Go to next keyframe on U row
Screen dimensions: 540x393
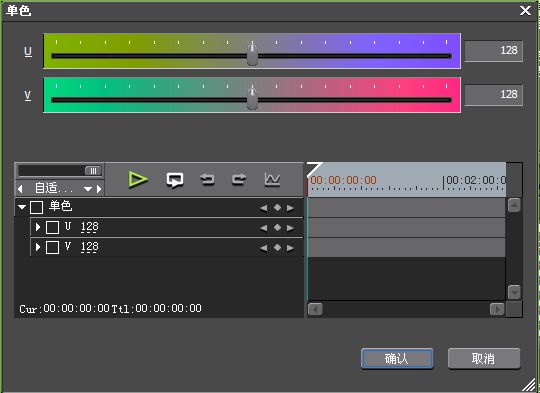pos(290,228)
